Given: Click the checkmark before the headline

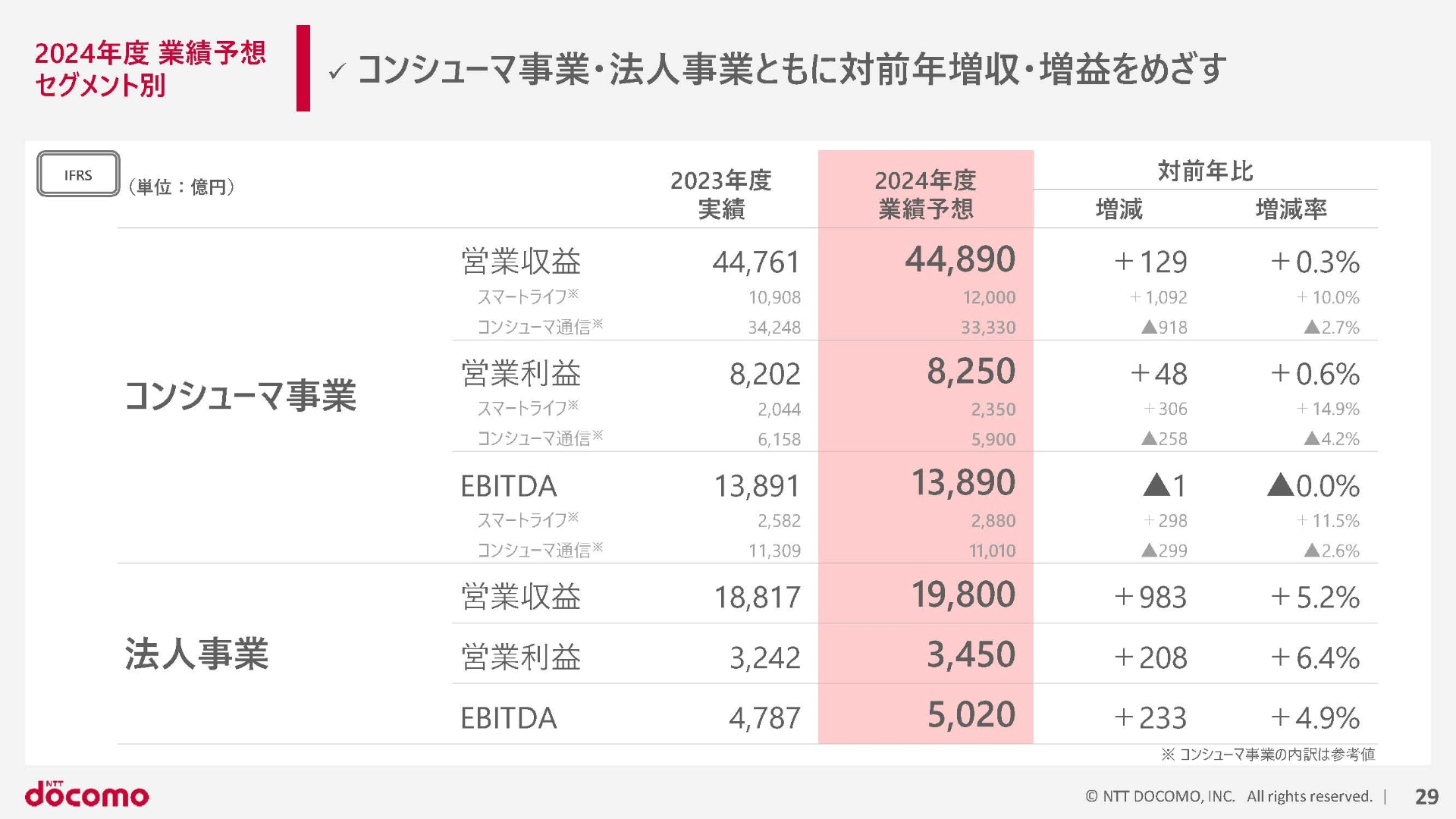Looking at the screenshot, I should (x=337, y=71).
